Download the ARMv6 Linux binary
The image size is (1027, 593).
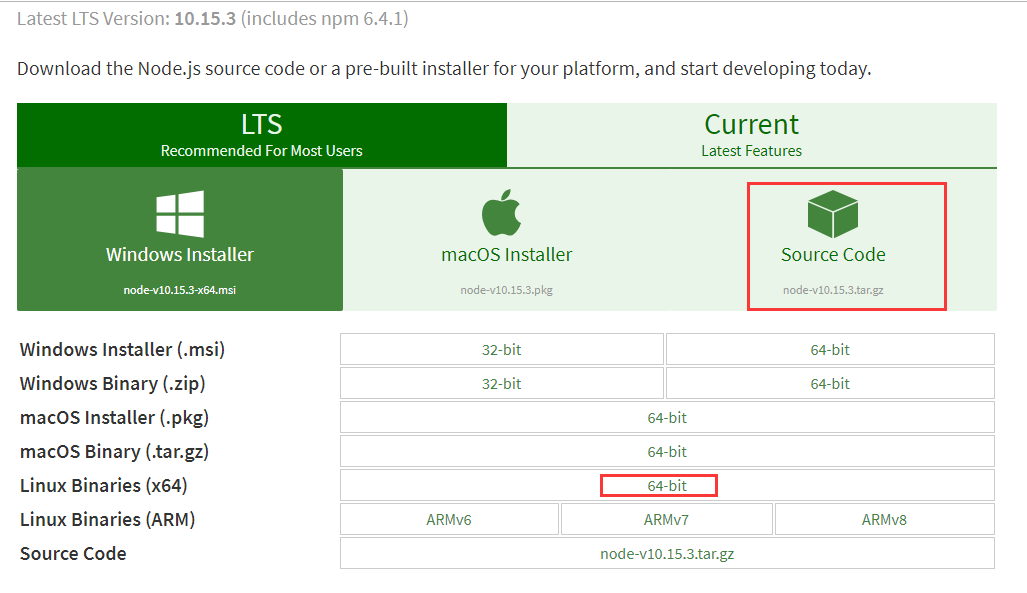click(449, 520)
